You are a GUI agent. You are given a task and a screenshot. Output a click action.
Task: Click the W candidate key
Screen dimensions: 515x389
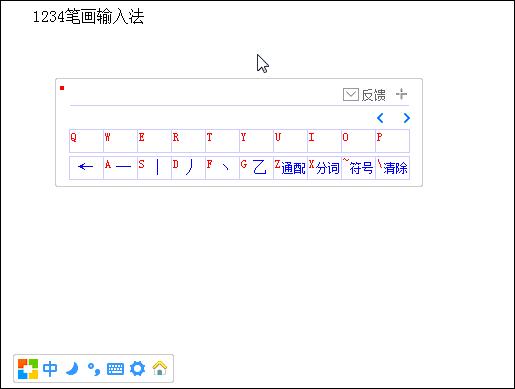[x=120, y=141]
